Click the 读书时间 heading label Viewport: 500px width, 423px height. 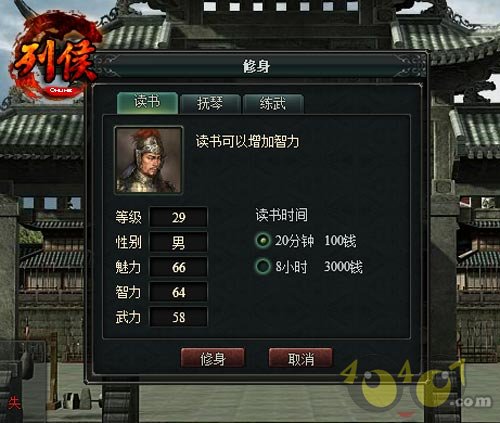pos(281,215)
